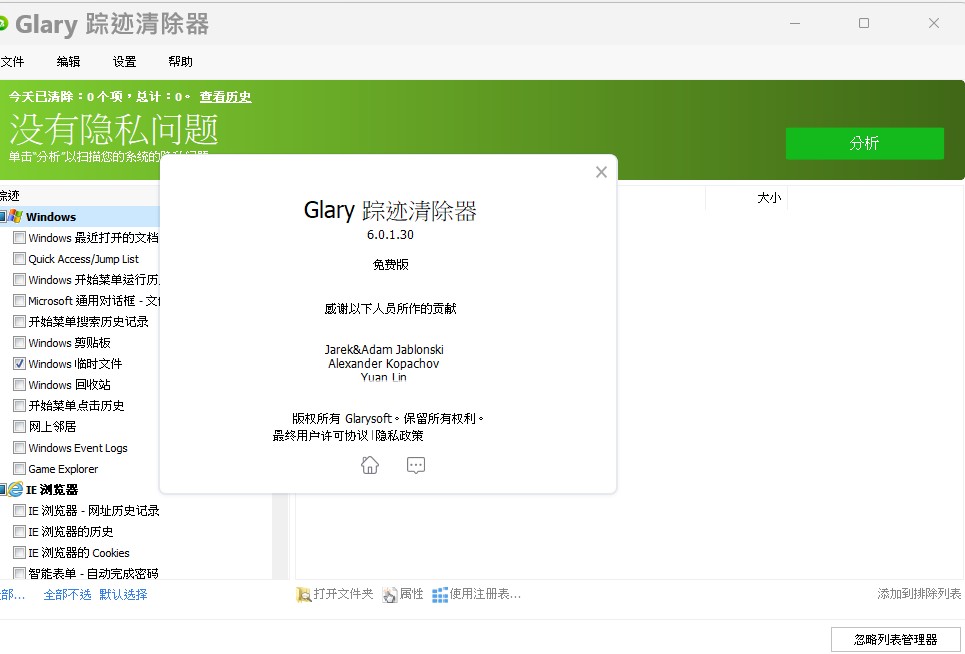Viewport: 965px width, 654px height.
Task: Click the green 分析 button
Action: point(864,143)
